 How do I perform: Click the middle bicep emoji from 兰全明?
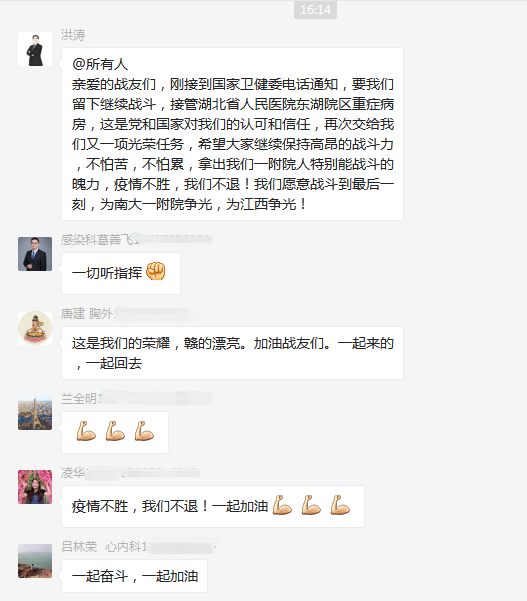click(115, 431)
